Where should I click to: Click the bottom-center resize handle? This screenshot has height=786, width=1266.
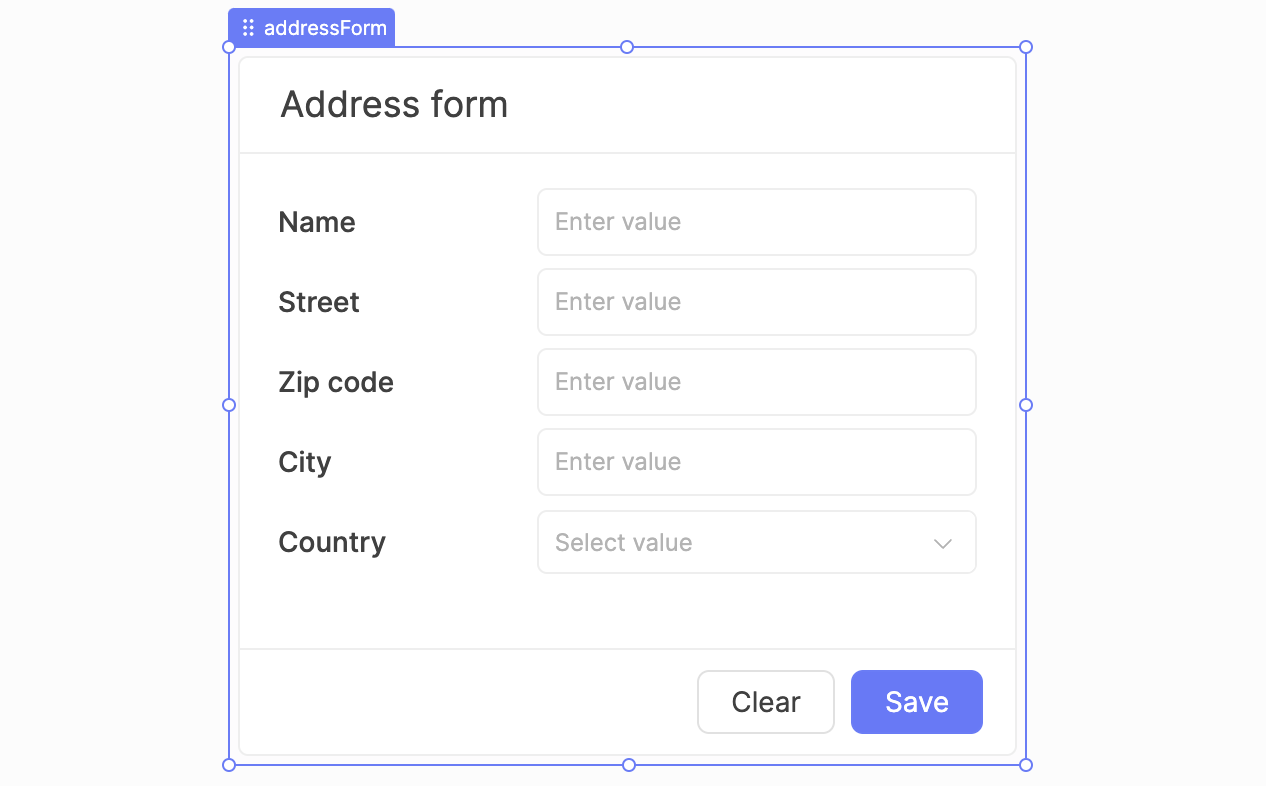tap(628, 765)
